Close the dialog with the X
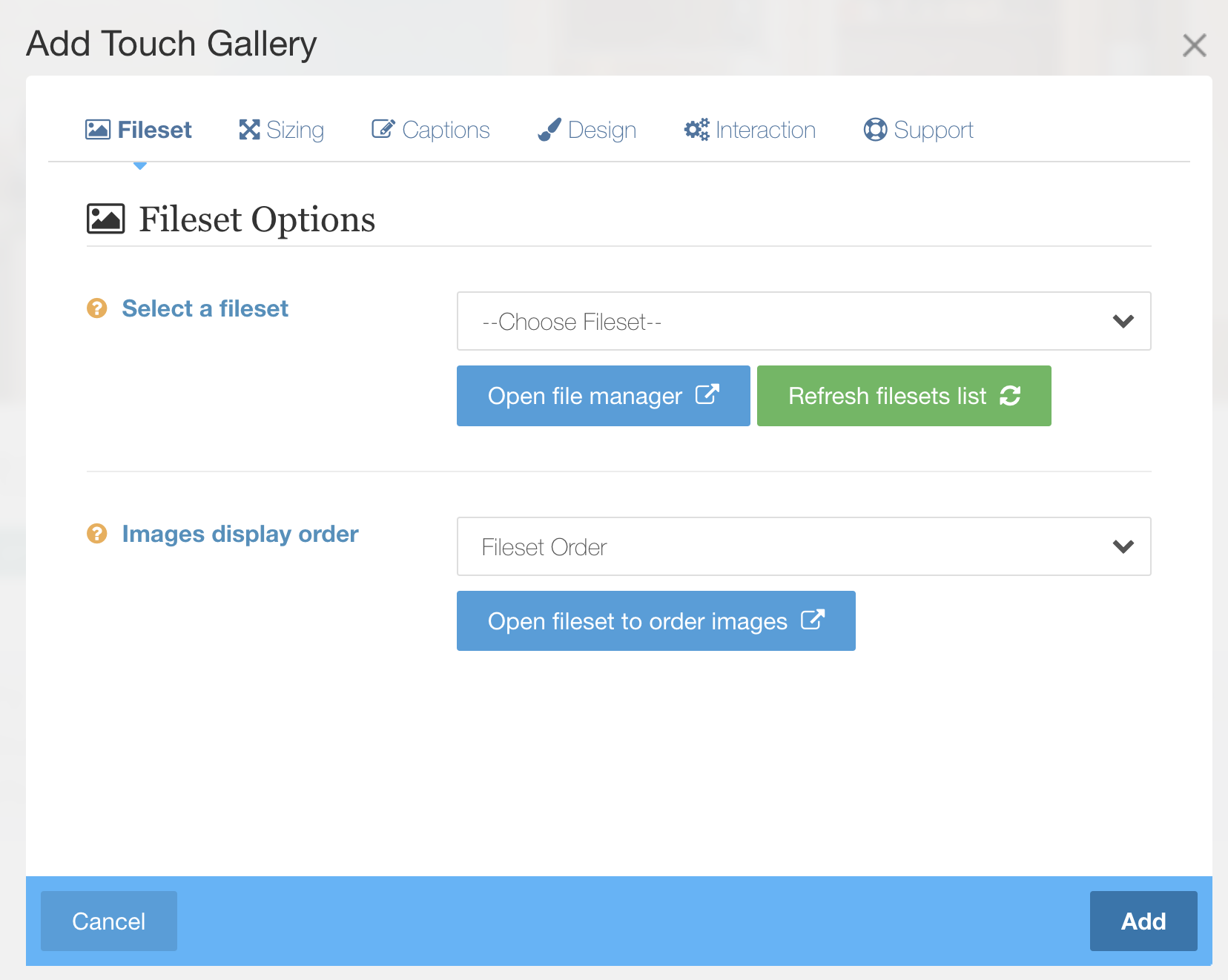This screenshot has width=1228, height=980. pos(1194,45)
